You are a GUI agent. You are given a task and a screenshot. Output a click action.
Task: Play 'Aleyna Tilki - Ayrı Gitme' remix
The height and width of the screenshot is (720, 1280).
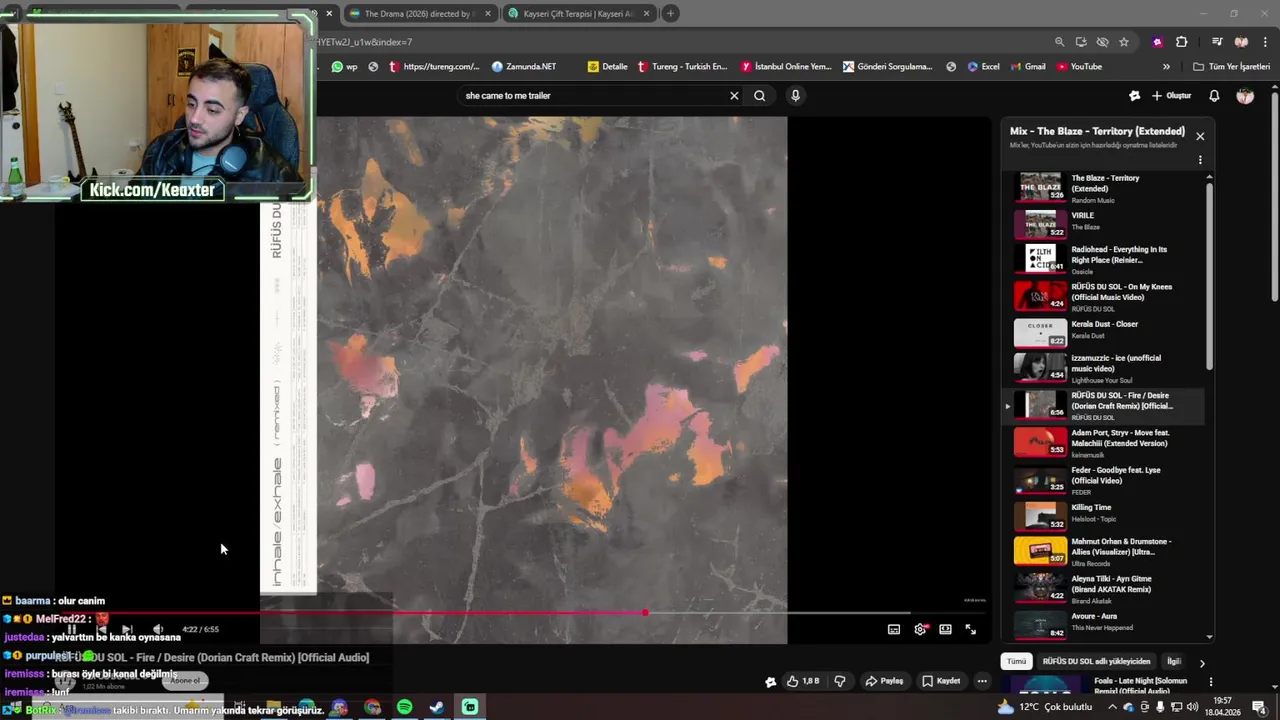[1107, 588]
